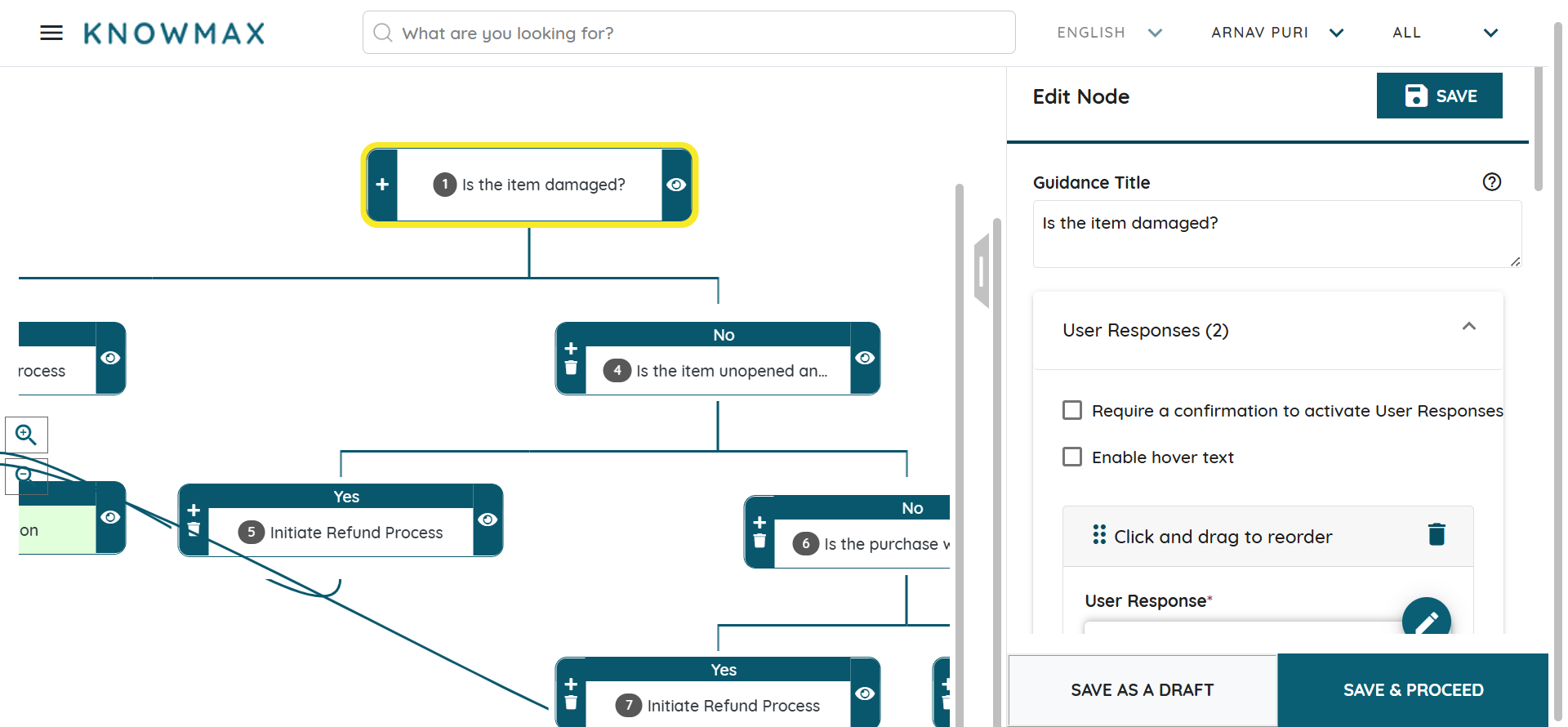This screenshot has width=1568, height=727.
Task: Delete the user response with trash icon
Action: [x=1437, y=535]
